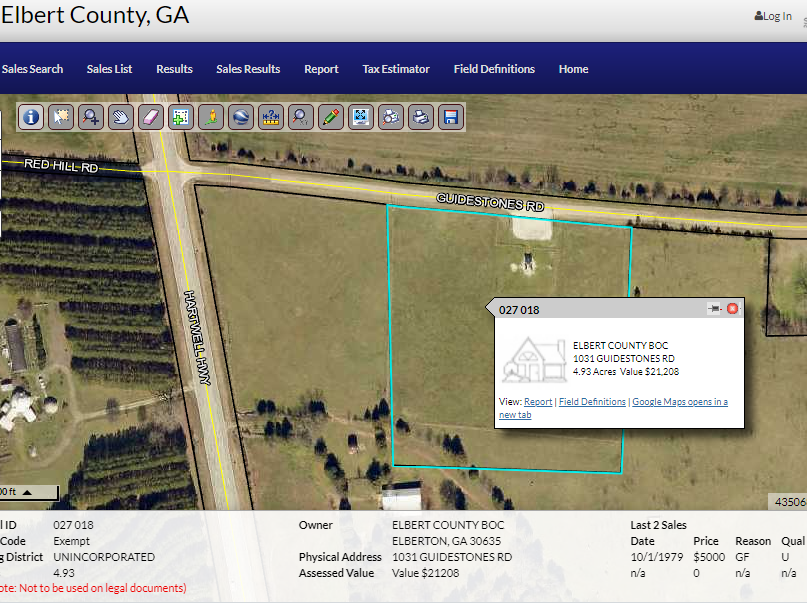Open the Google Earth globe tool
Screen dimensions: 807x609
(x=241, y=117)
